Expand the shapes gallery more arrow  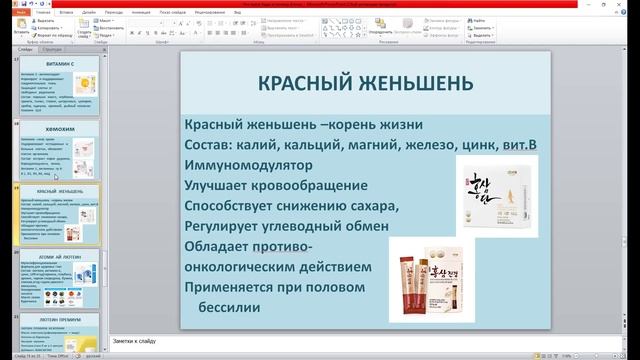364,35
